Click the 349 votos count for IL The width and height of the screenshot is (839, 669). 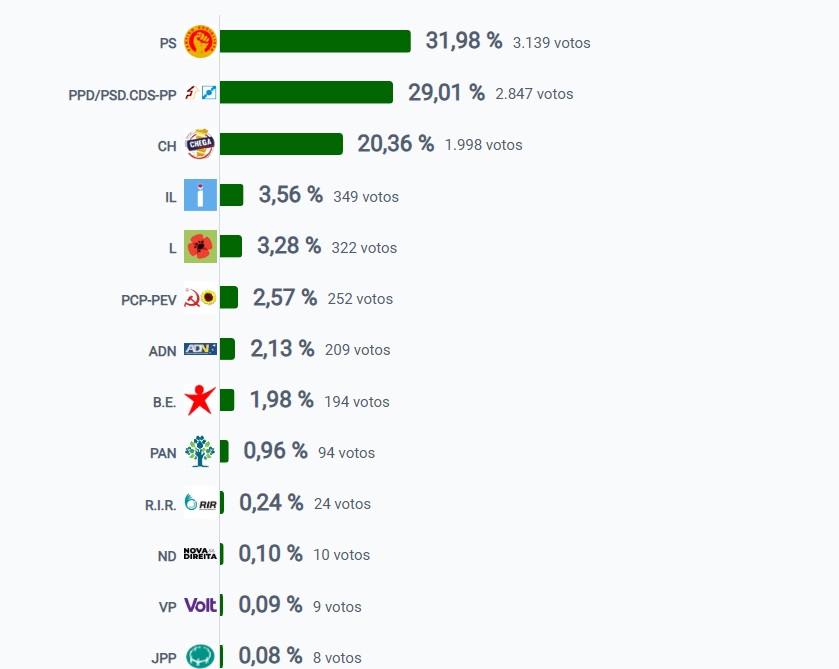tap(366, 197)
